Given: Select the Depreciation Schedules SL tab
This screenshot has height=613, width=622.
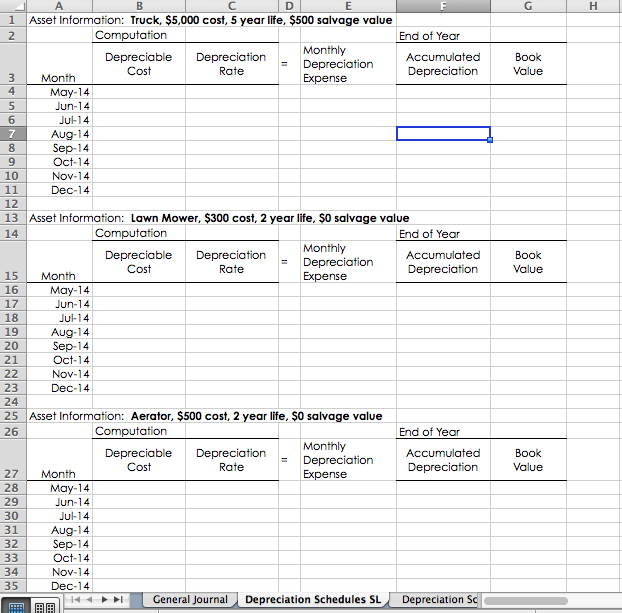Looking at the screenshot, I should (313, 600).
